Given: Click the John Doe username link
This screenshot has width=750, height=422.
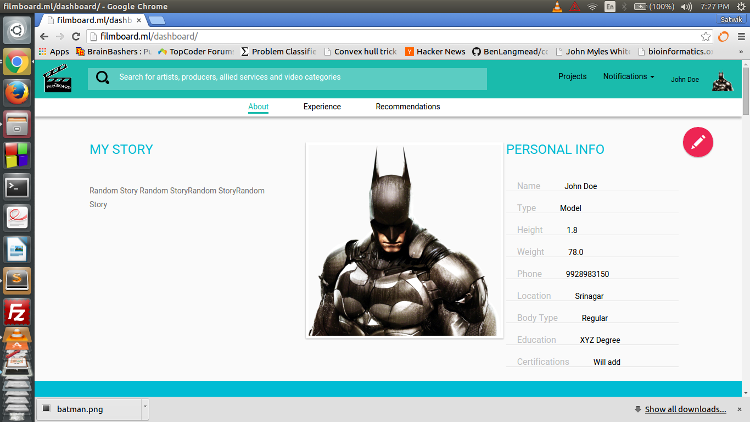Looking at the screenshot, I should 684,79.
